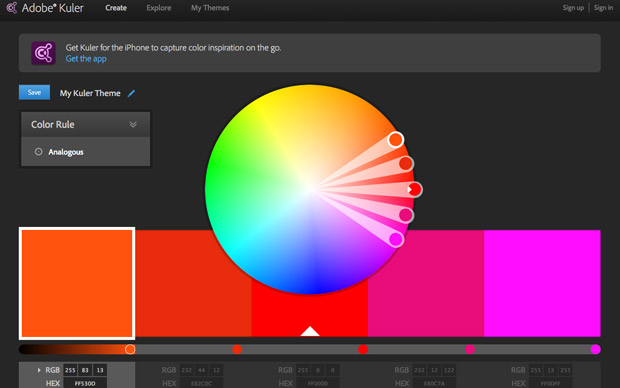Select the base red marker on color wheel
This screenshot has height=388, width=620.
[x=415, y=190]
